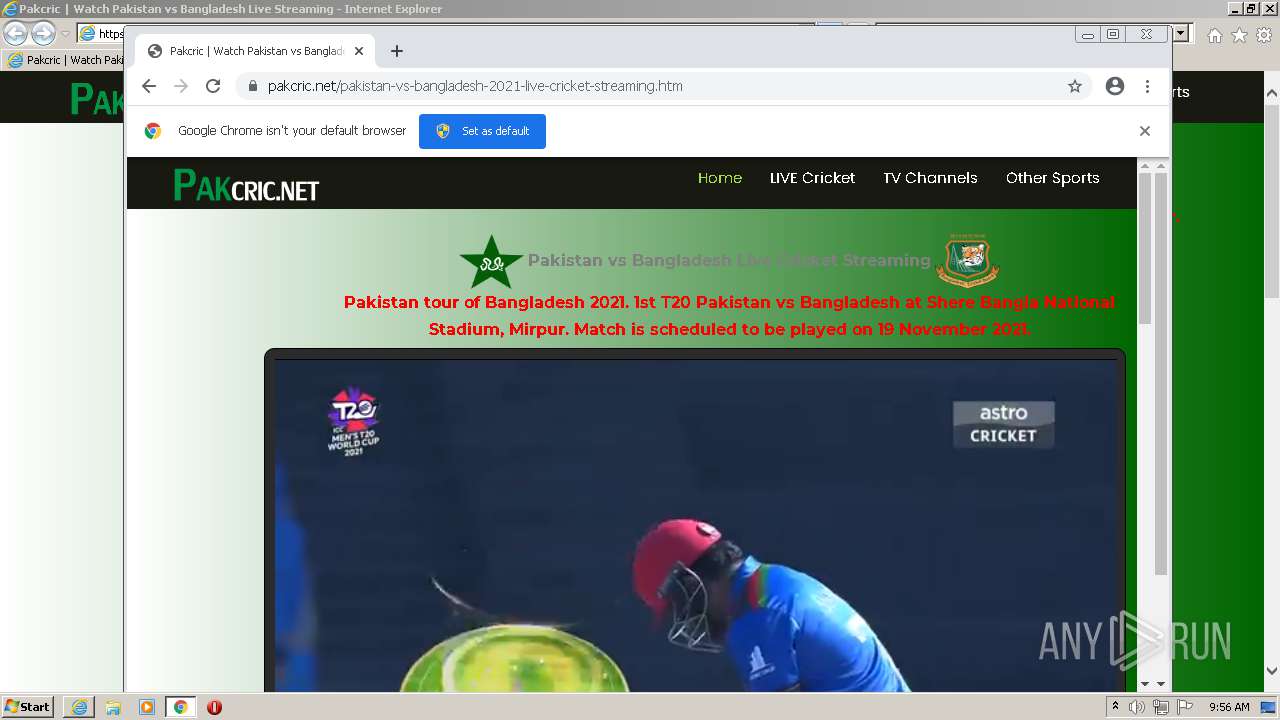1280x720 pixels.
Task: Click the red Opera taskbar icon
Action: point(214,707)
